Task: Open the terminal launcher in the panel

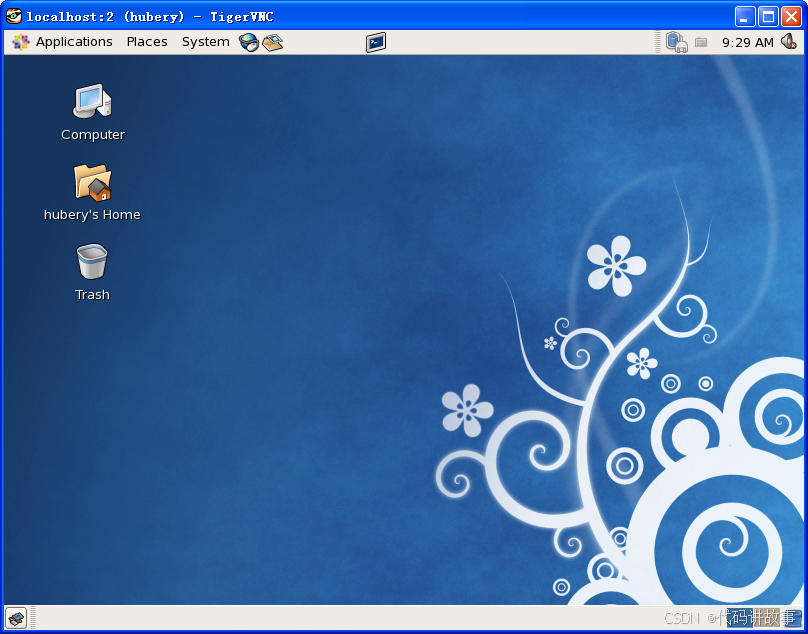Action: click(x=376, y=42)
